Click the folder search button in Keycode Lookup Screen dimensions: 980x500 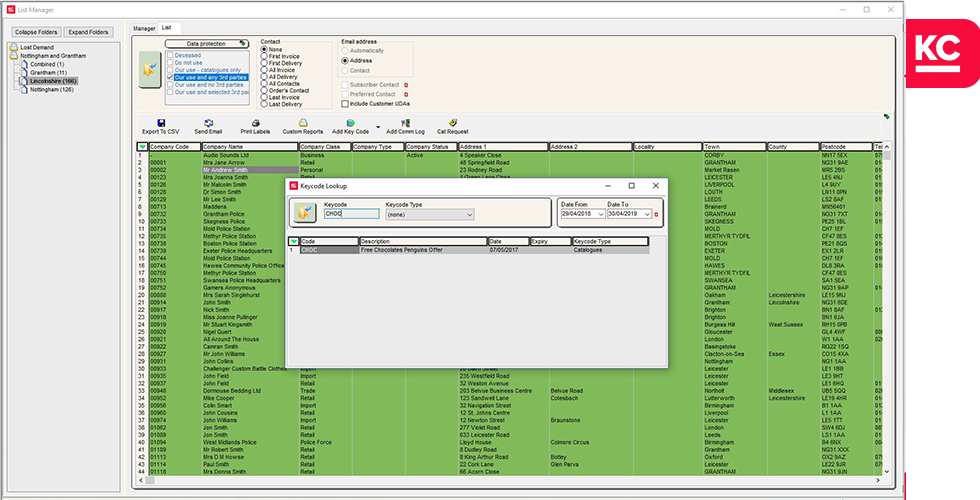304,212
